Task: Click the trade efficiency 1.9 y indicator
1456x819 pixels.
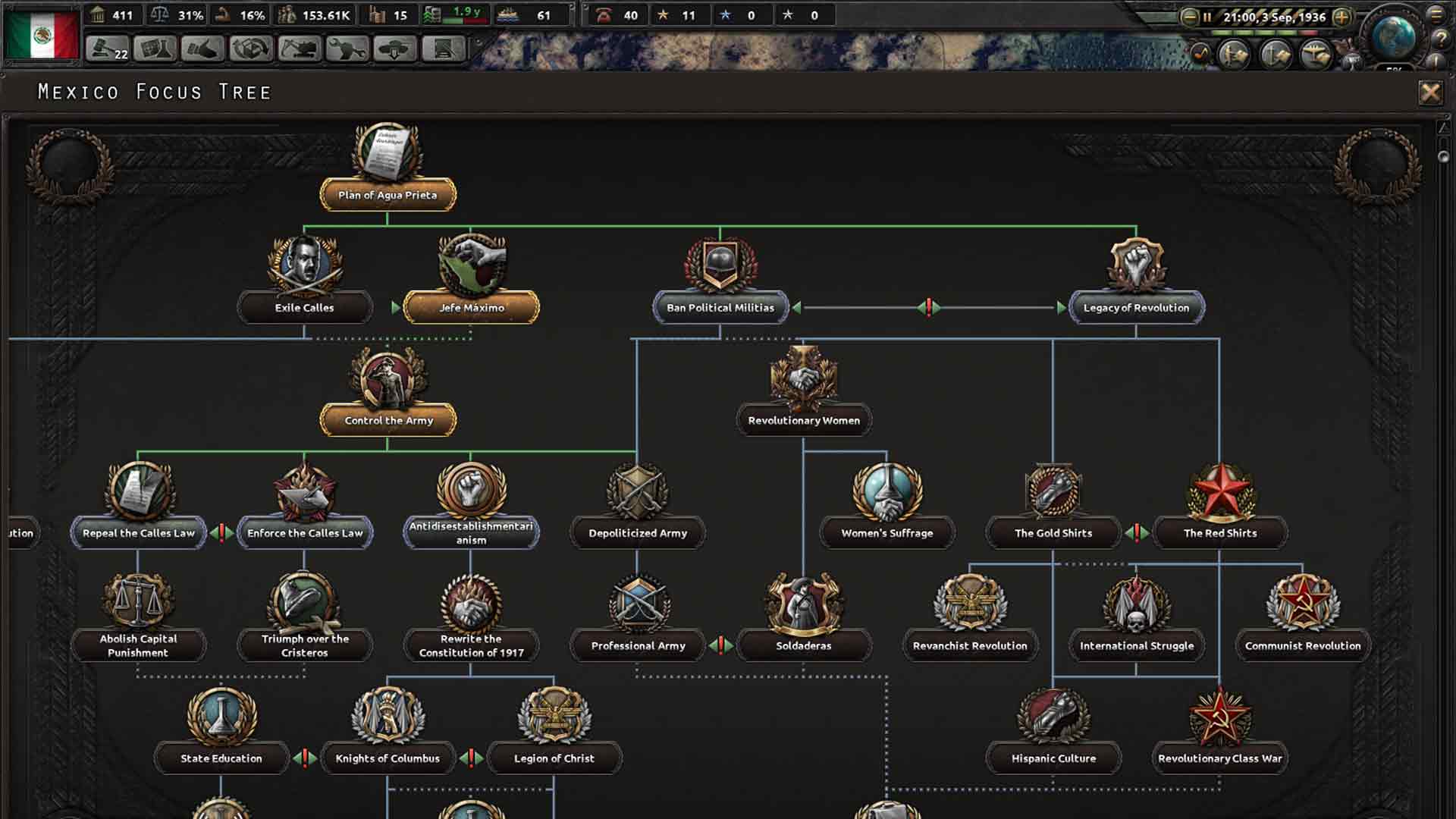Action: [x=455, y=14]
